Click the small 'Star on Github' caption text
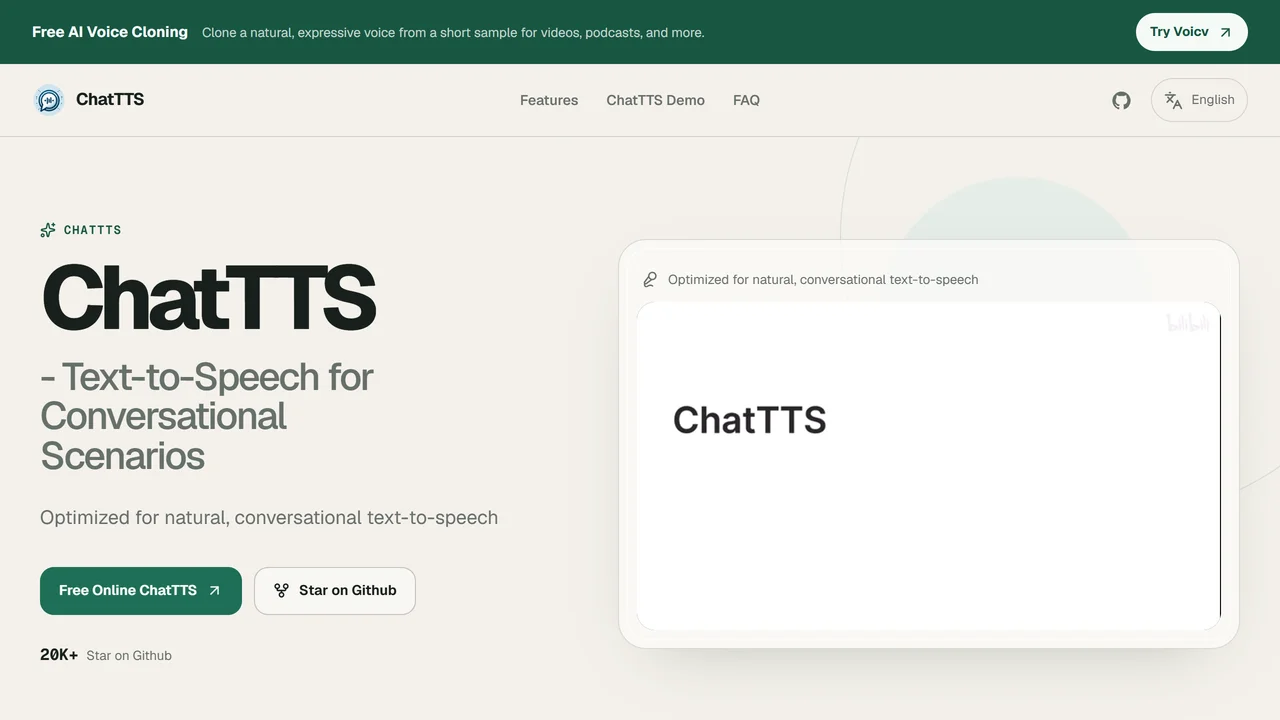The image size is (1280, 720). point(129,656)
